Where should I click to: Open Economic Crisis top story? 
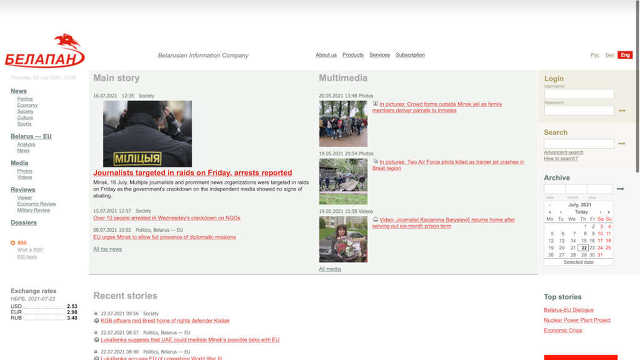[x=563, y=331]
